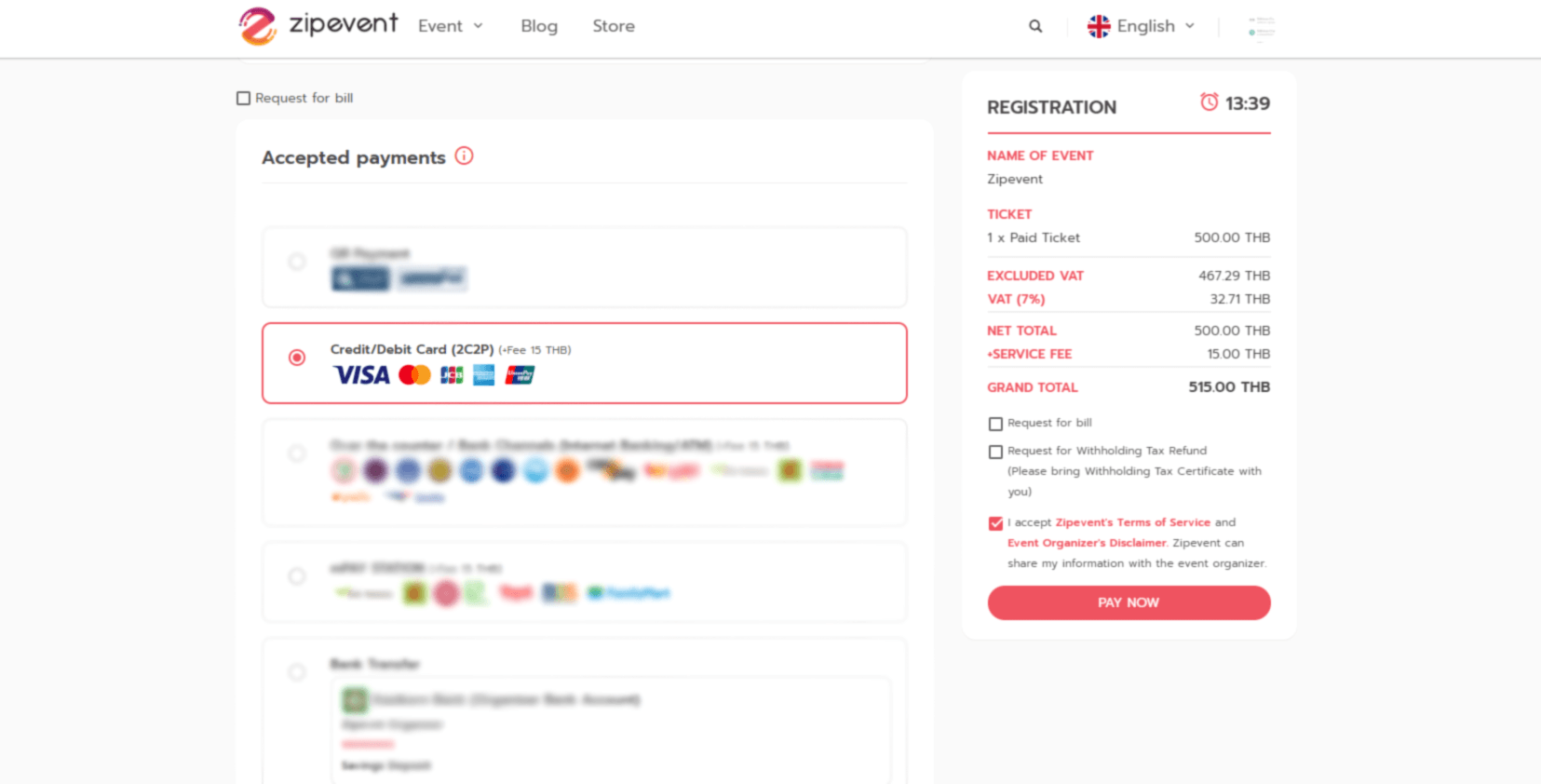Image resolution: width=1541 pixels, height=784 pixels.
Task: Open the search magnifier icon
Action: click(x=1035, y=26)
